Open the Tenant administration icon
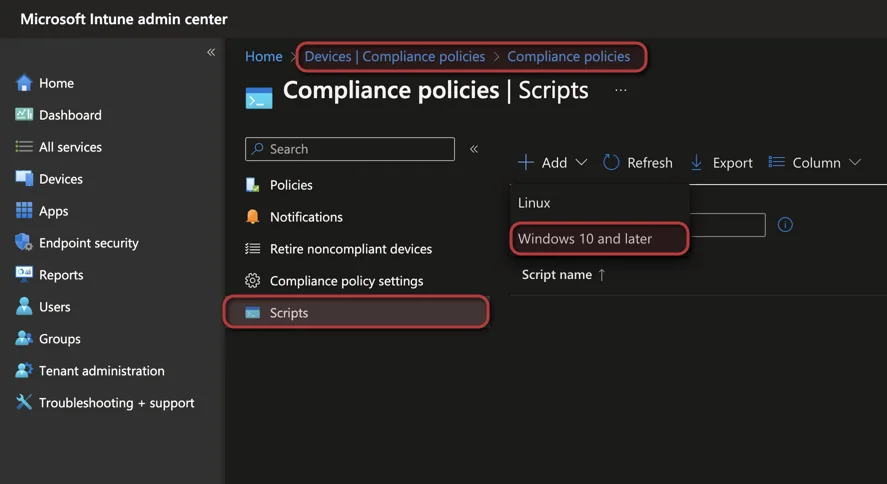 [x=24, y=370]
